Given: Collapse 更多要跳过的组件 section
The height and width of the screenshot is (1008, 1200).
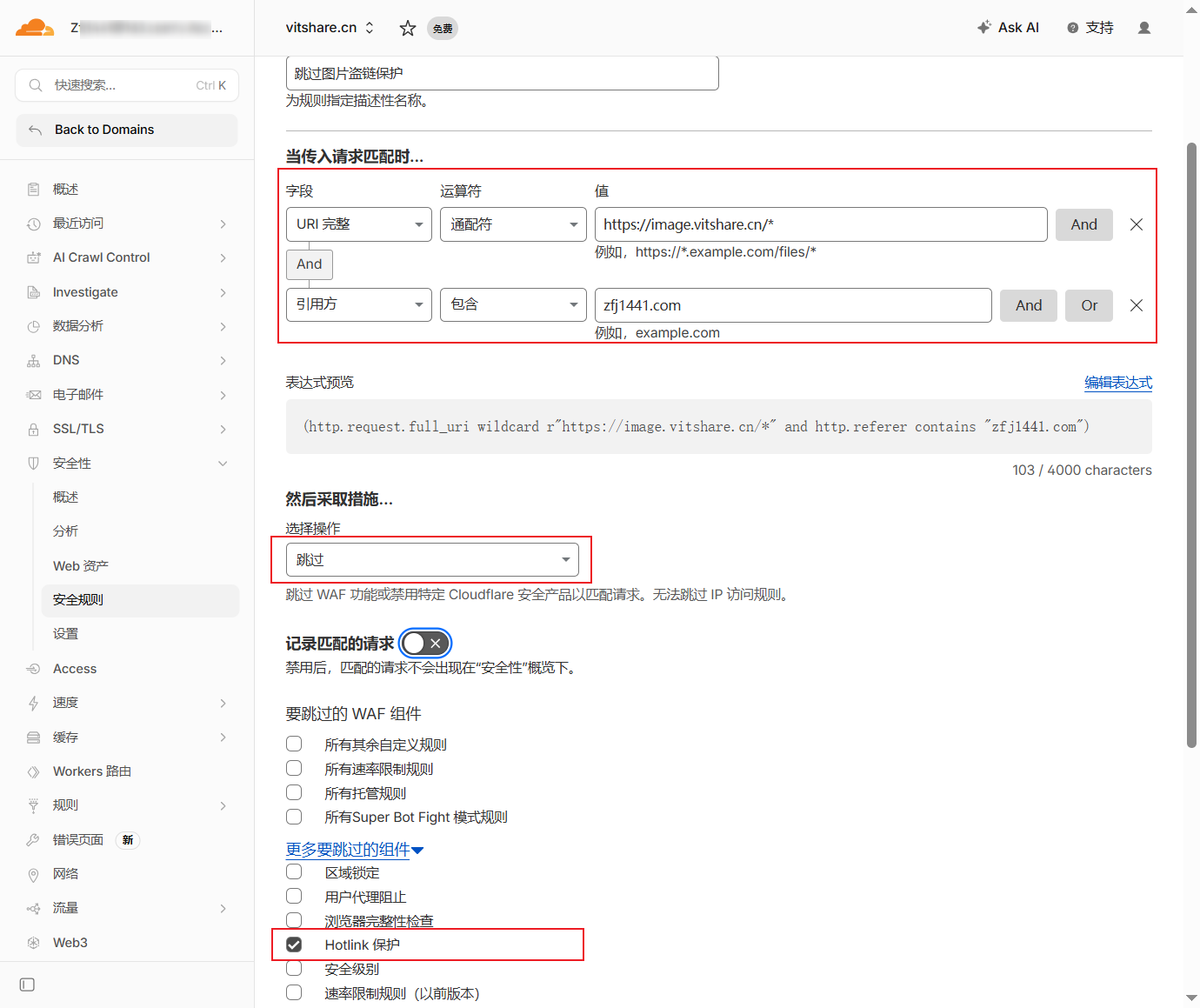Looking at the screenshot, I should (x=355, y=849).
